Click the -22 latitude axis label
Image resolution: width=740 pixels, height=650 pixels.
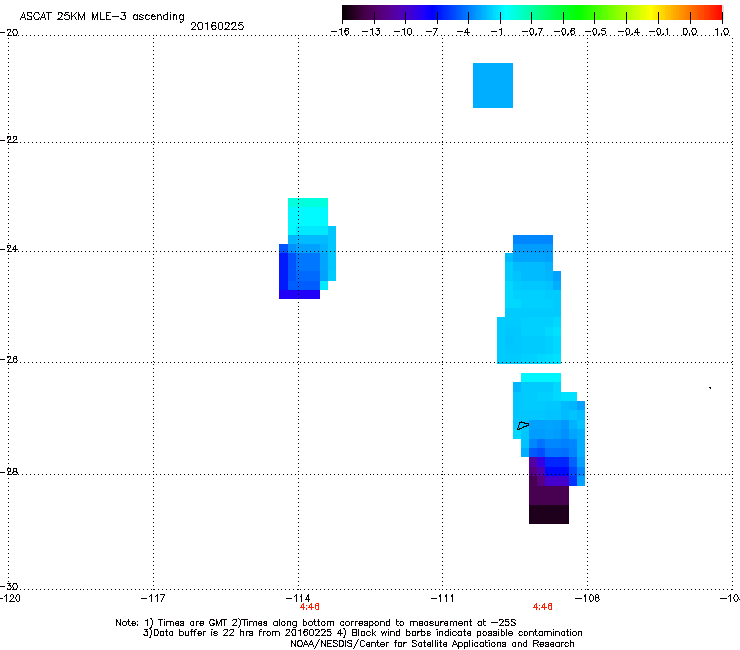click(x=10, y=140)
